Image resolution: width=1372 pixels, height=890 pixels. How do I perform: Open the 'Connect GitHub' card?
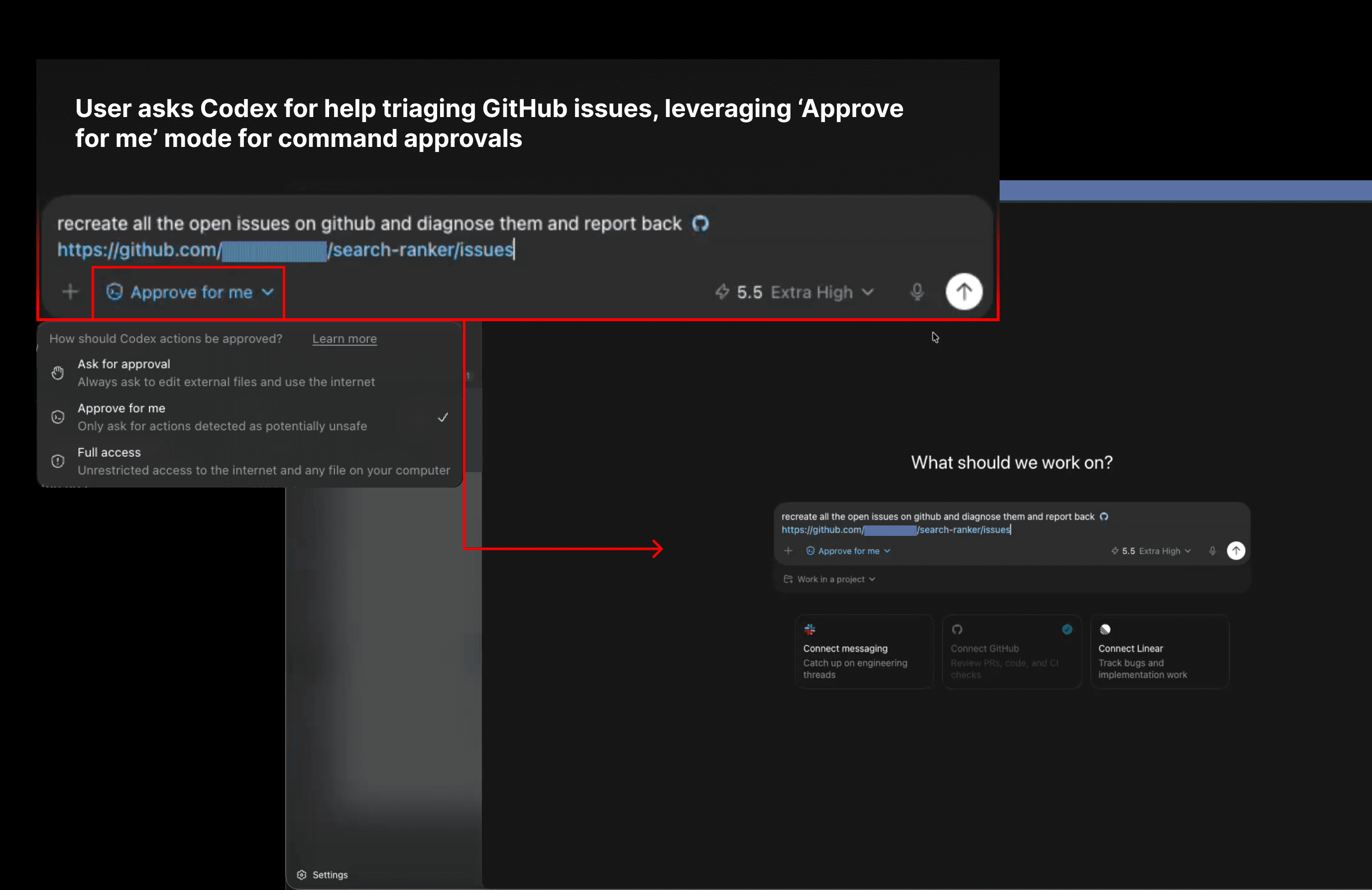(1011, 652)
